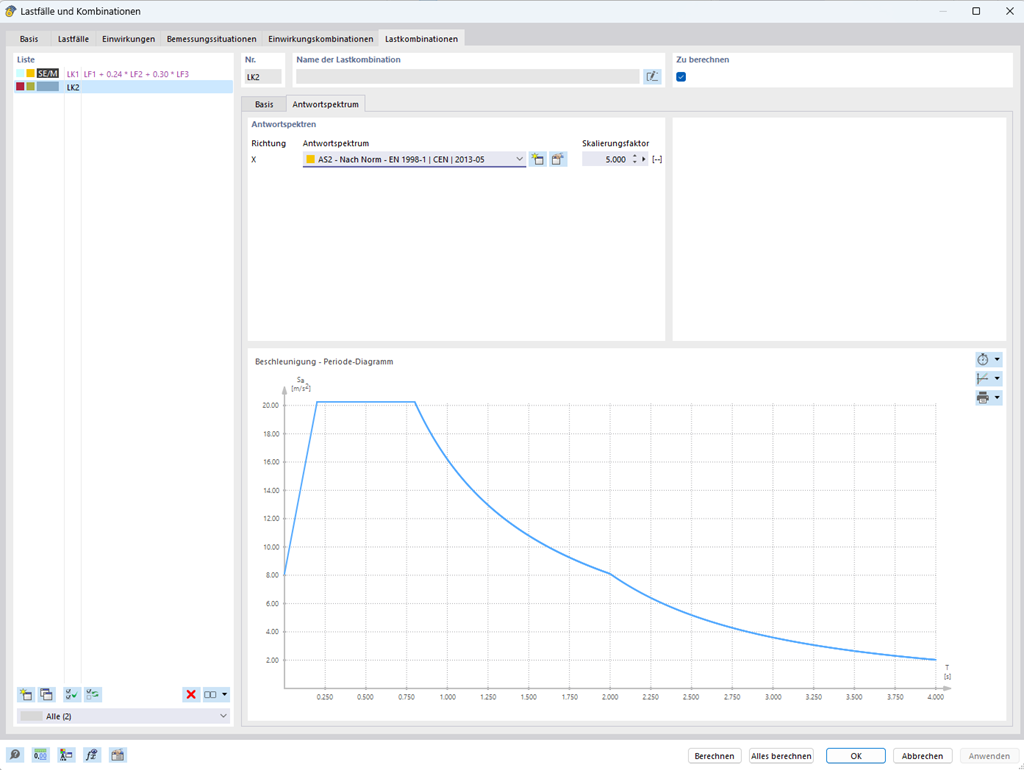Screen dimensions: 1024x770
Task: Click the diagram axis settings icon
Action: pyautogui.click(x=983, y=378)
